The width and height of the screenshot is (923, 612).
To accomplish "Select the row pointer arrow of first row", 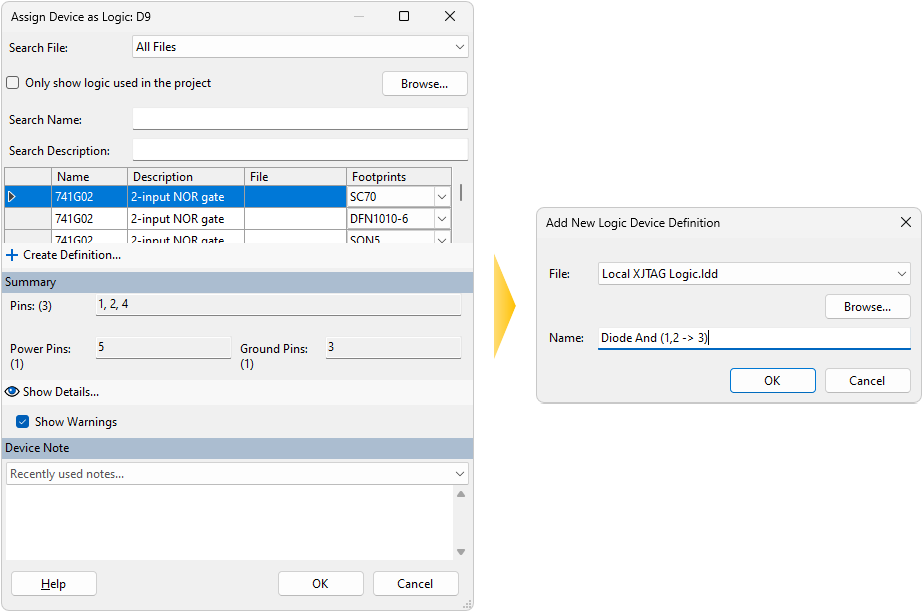I will pyautogui.click(x=12, y=197).
